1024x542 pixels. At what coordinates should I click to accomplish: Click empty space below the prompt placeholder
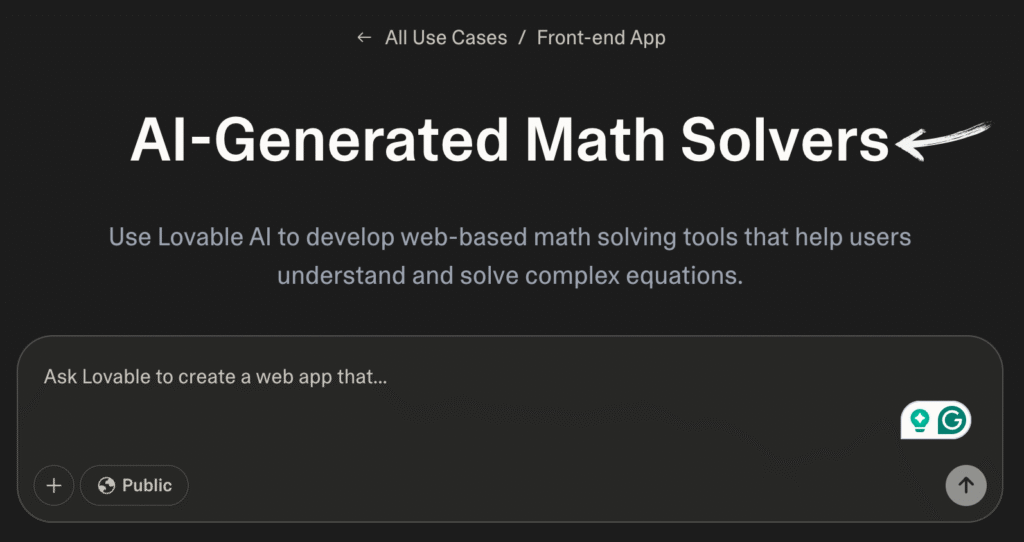457,424
